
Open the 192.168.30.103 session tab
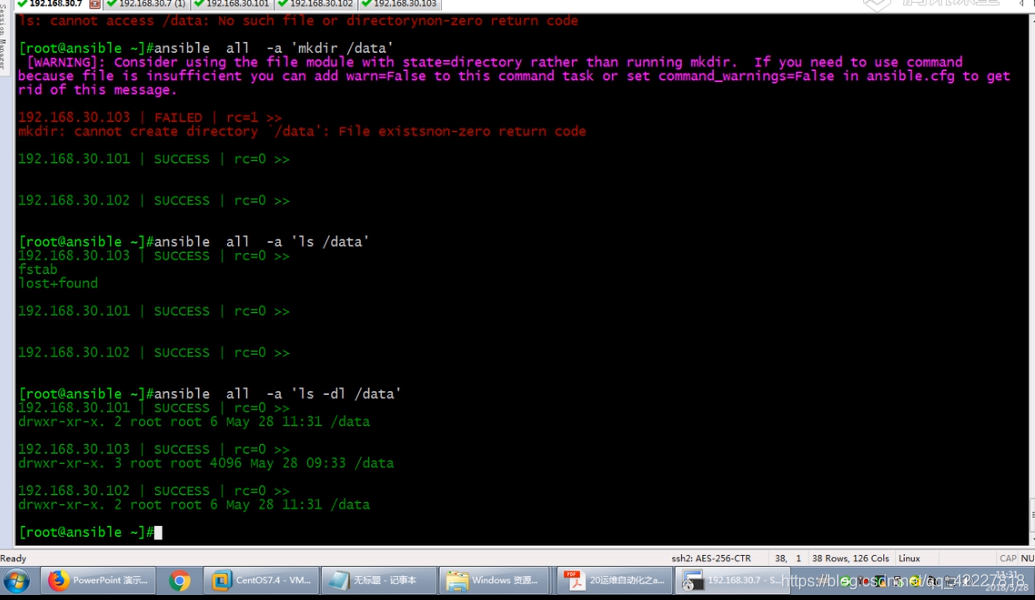click(399, 4)
